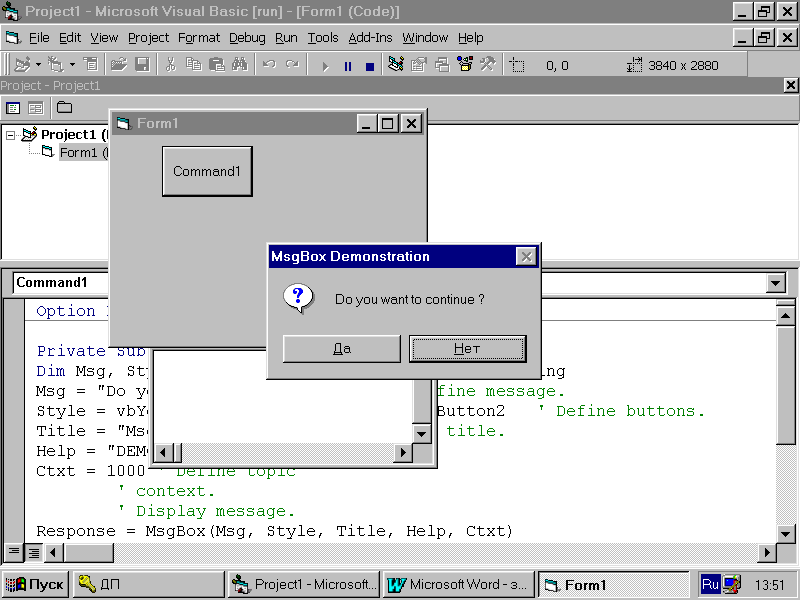Open the Menu Editor toolbar icon
The height and width of the screenshot is (600, 800).
[91, 65]
